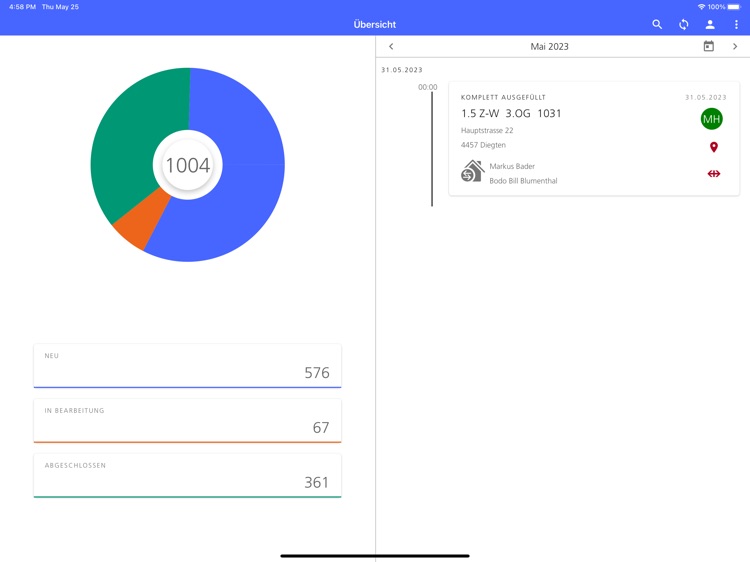Tap the 31.05.2023 date heading in timeline

(402, 70)
